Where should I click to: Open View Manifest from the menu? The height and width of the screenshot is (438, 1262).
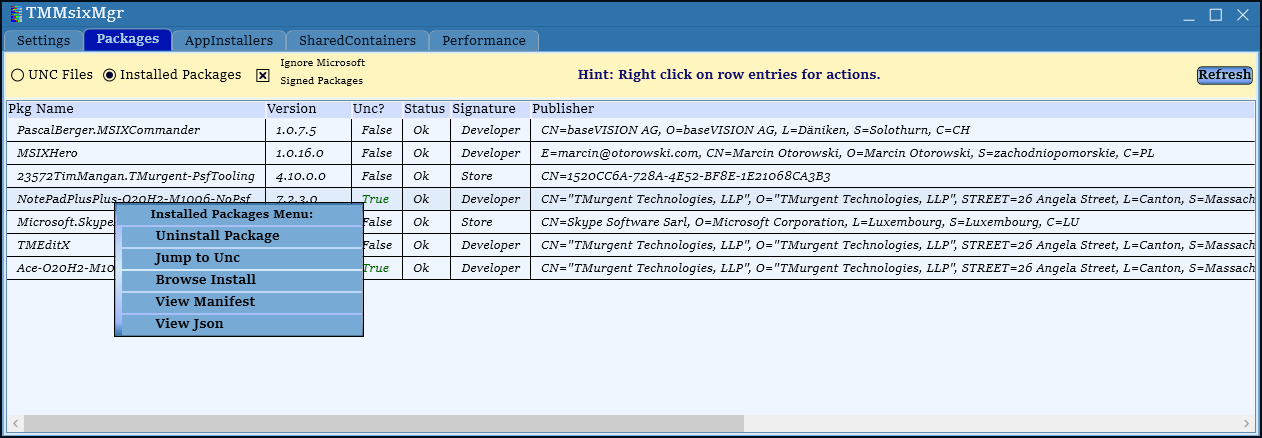[x=205, y=302]
